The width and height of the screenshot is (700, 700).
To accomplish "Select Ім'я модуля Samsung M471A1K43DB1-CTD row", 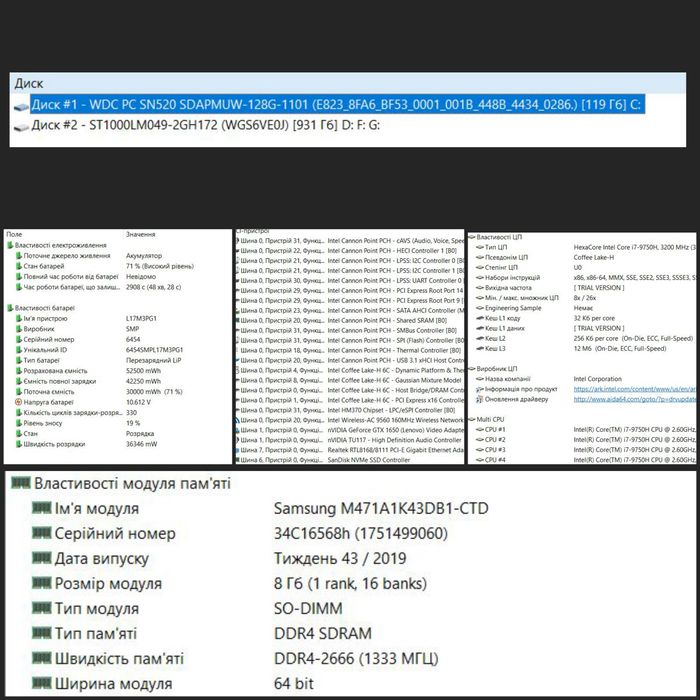I will click(260, 508).
